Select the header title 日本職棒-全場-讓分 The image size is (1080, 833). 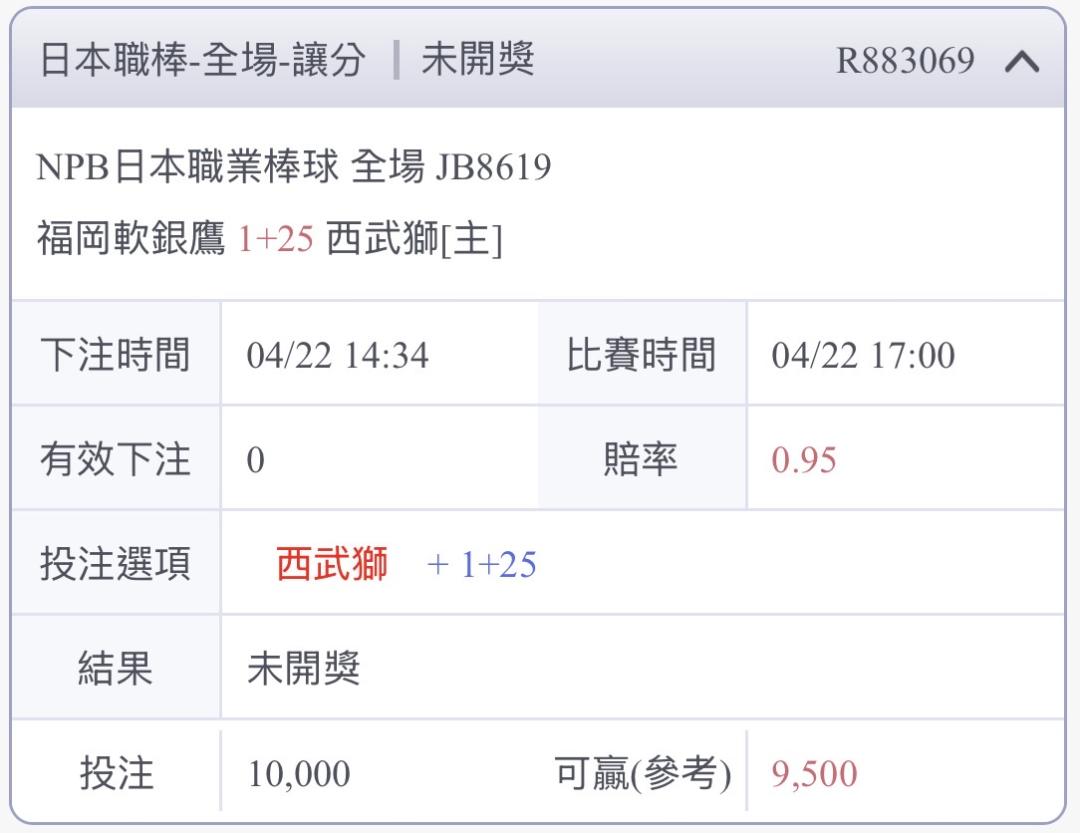click(202, 61)
